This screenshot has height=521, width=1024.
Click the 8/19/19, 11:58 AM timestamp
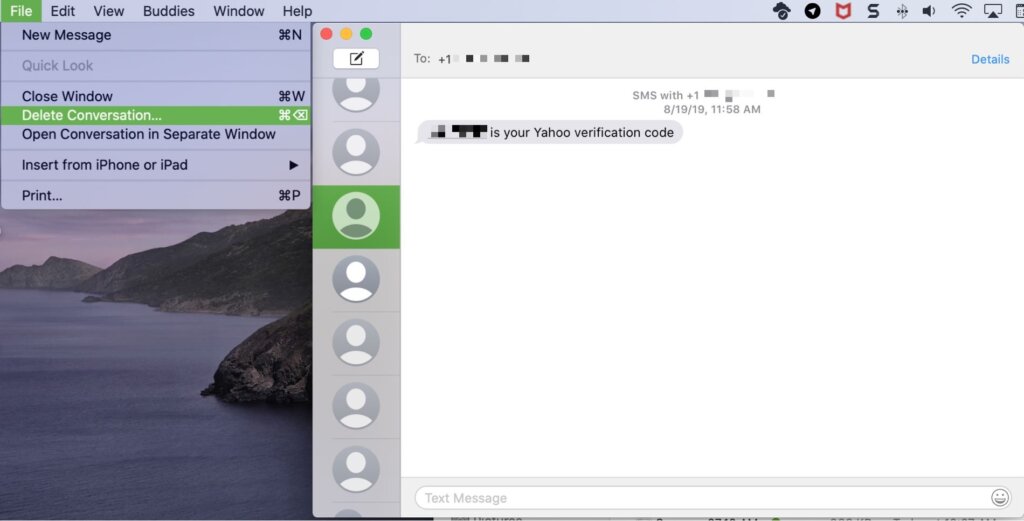pyautogui.click(x=712, y=110)
